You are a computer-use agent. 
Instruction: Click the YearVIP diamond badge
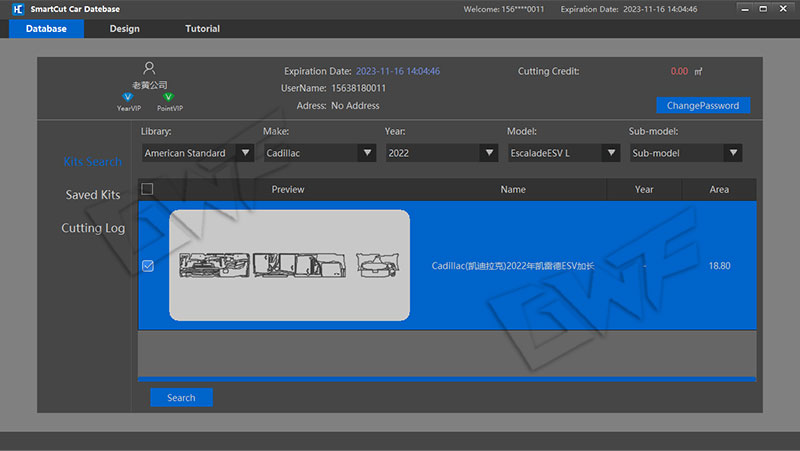coord(128,97)
